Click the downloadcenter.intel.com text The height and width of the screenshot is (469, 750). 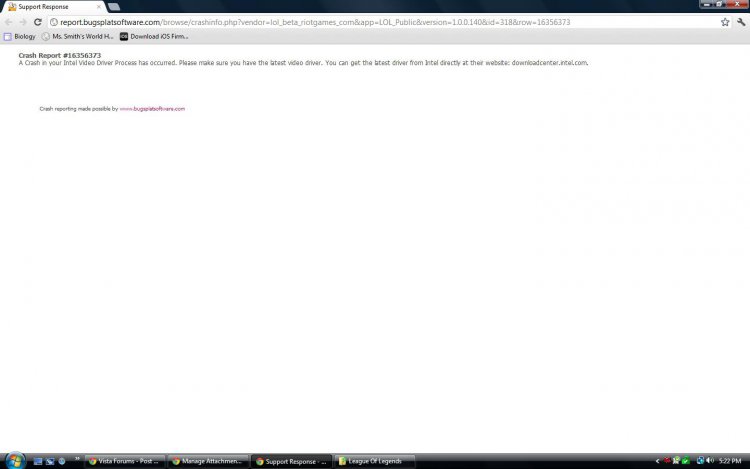click(550, 63)
